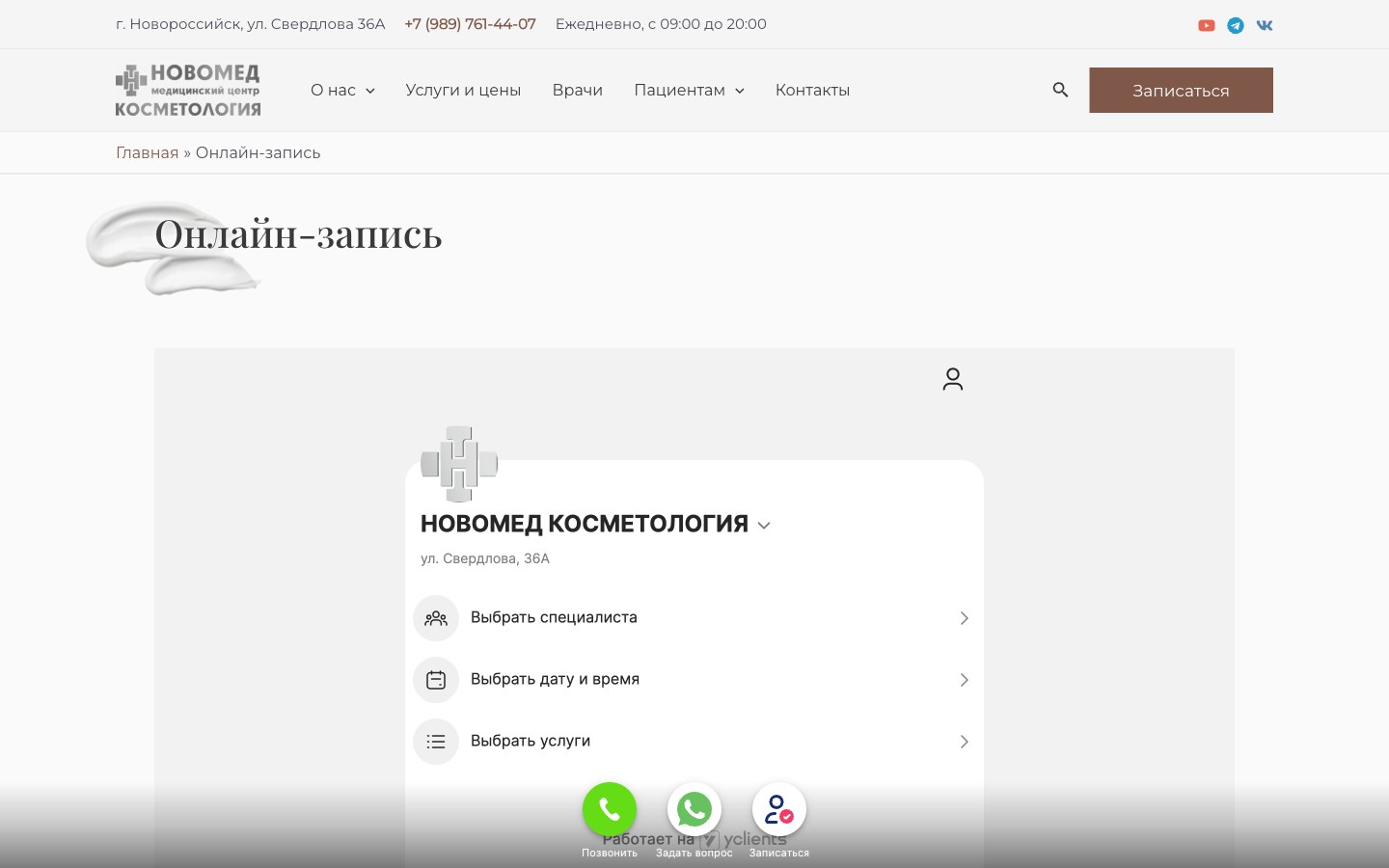Click the services list icon
The width and height of the screenshot is (1389, 868).
click(436, 742)
